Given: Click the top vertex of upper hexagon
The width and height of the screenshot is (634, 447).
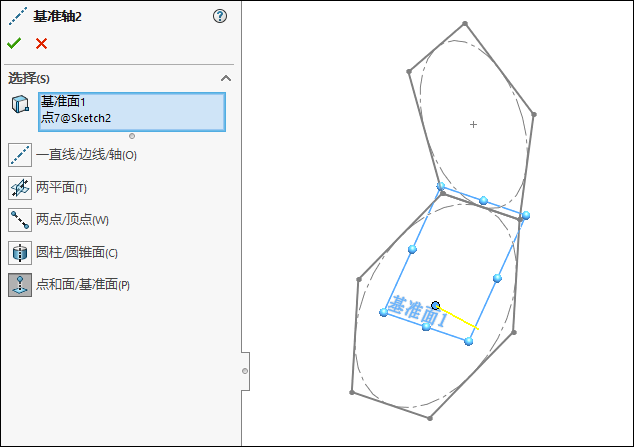Looking at the screenshot, I should (465, 24).
